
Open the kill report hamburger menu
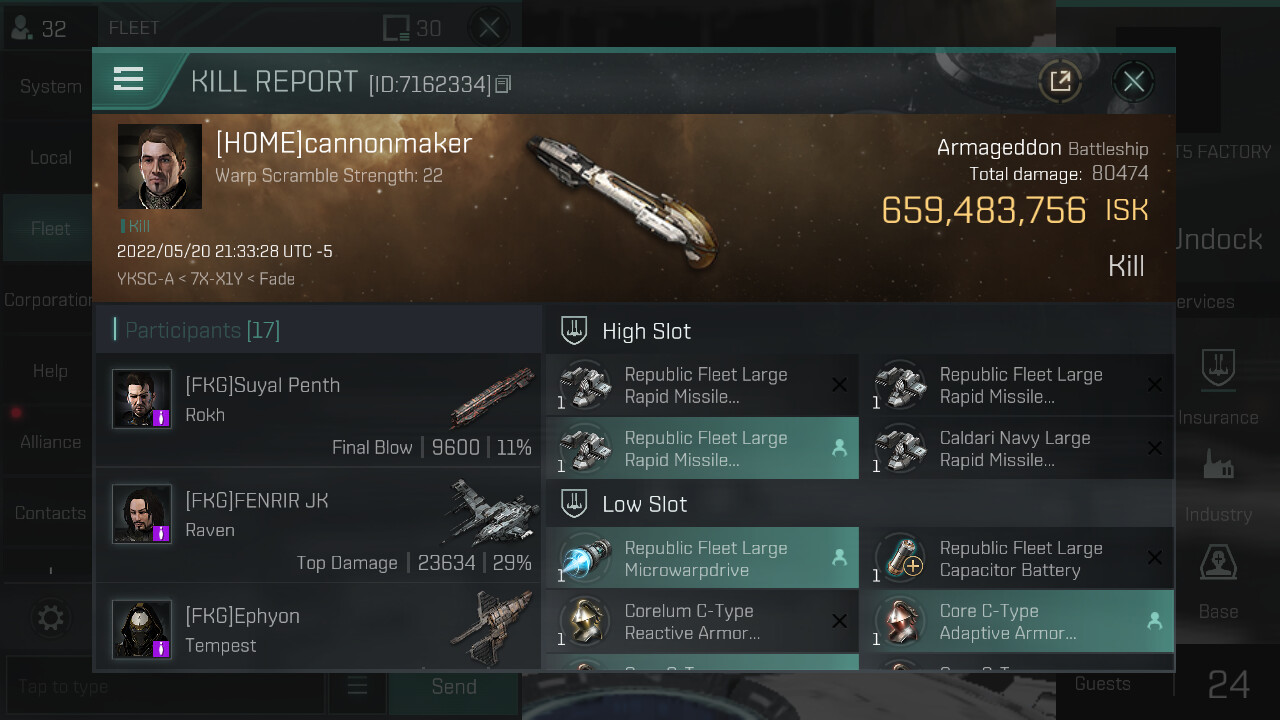129,79
